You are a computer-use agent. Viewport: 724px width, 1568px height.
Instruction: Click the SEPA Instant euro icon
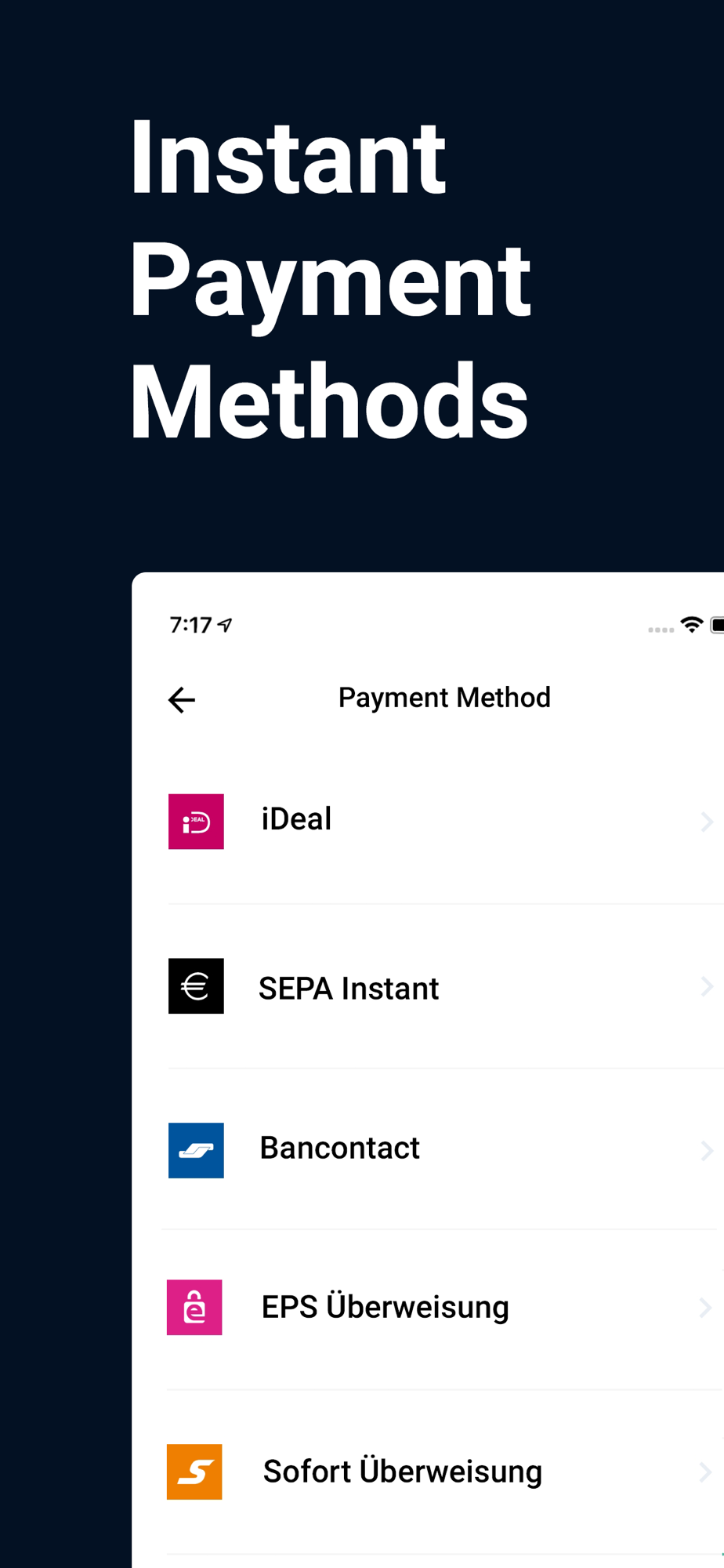point(196,986)
